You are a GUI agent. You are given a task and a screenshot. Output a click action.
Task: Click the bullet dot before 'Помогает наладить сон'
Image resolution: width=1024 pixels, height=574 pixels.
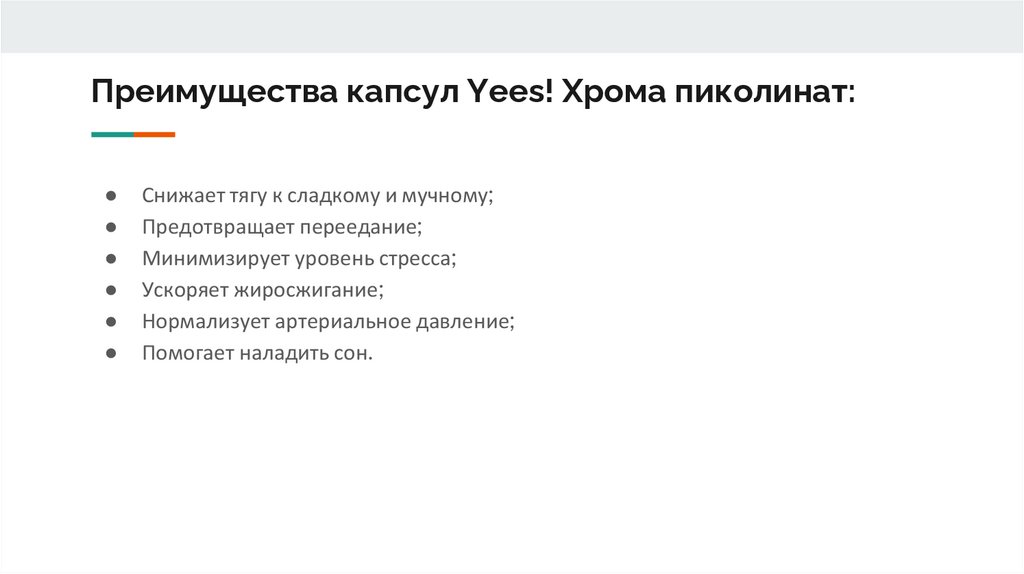coord(112,355)
